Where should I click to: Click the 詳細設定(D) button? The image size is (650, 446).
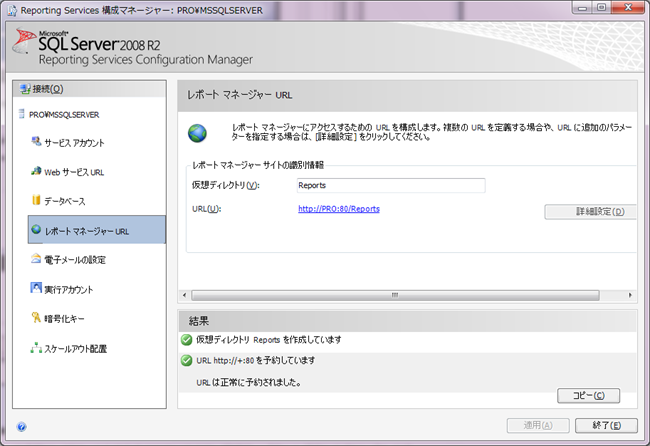tap(590, 212)
